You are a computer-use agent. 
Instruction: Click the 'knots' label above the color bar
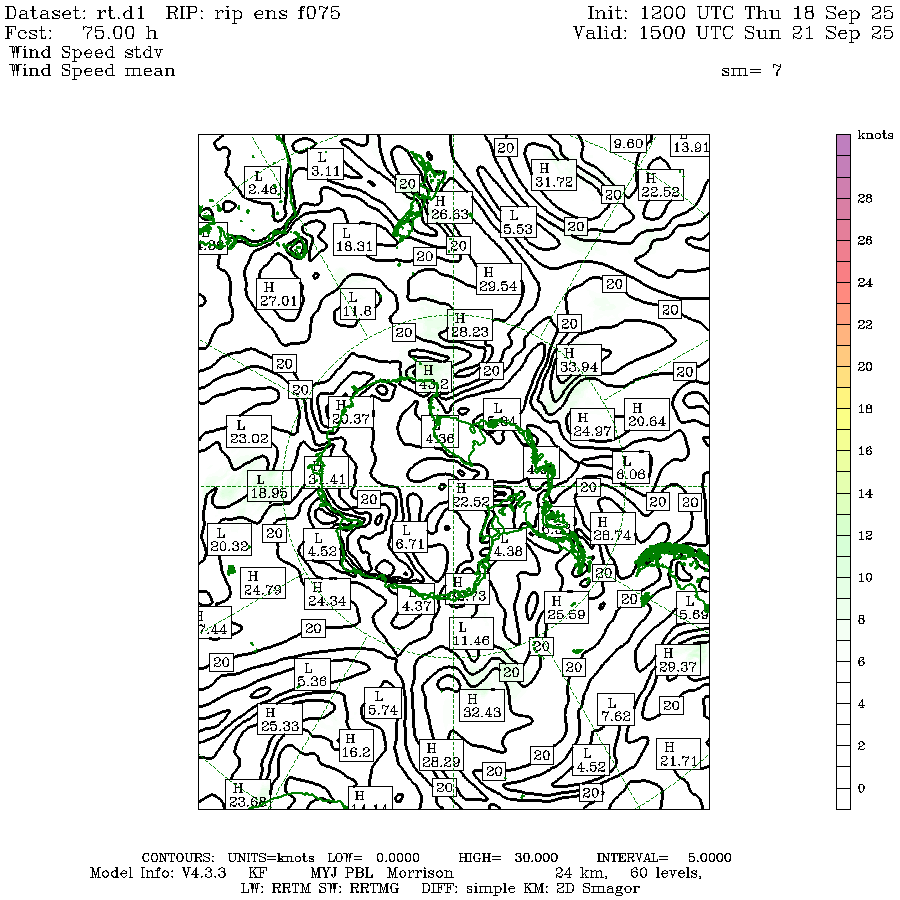(x=875, y=134)
